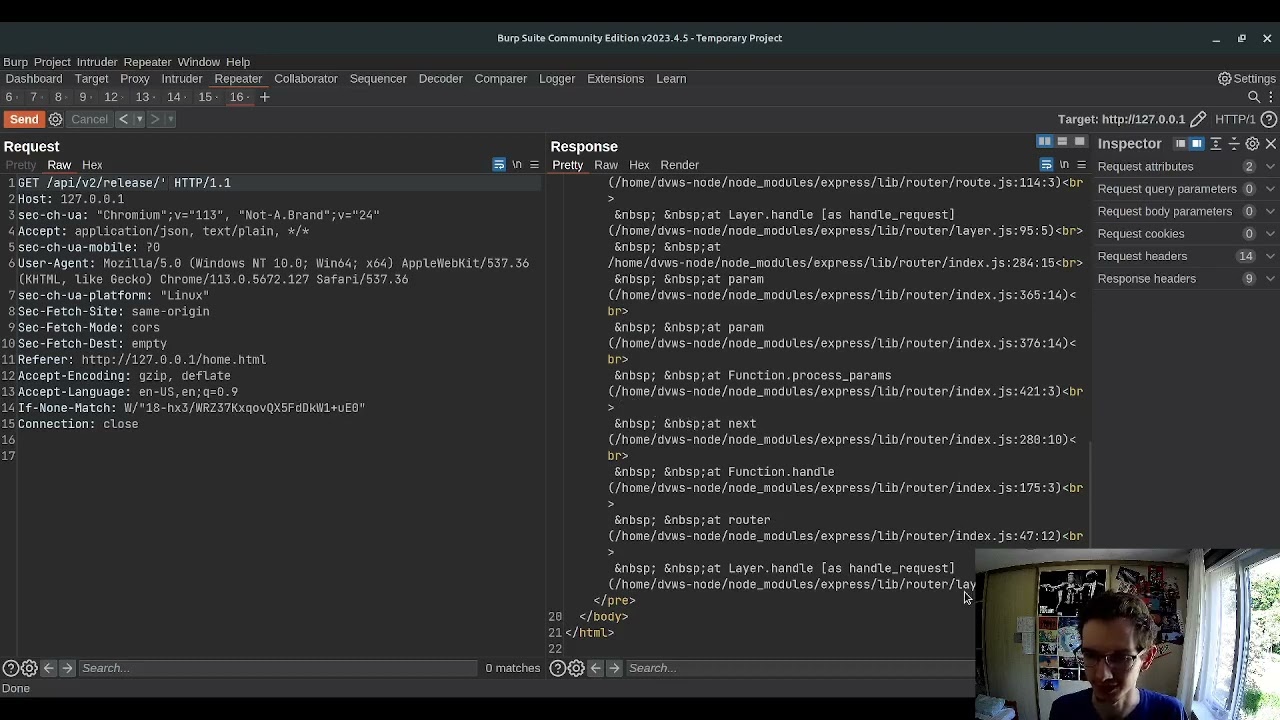The height and width of the screenshot is (720, 1280).
Task: Expand all Inspector sections icon
Action: pyautogui.click(x=1216, y=144)
